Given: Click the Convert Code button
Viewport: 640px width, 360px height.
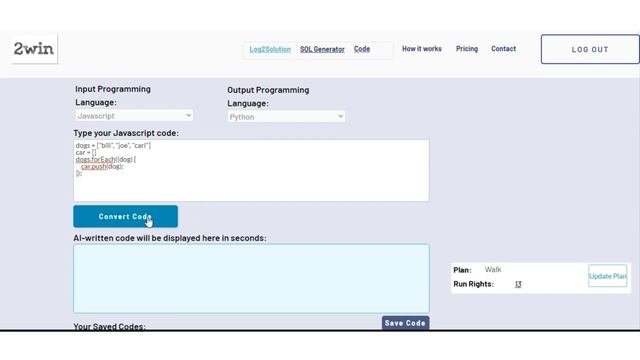Looking at the screenshot, I should click(x=125, y=216).
